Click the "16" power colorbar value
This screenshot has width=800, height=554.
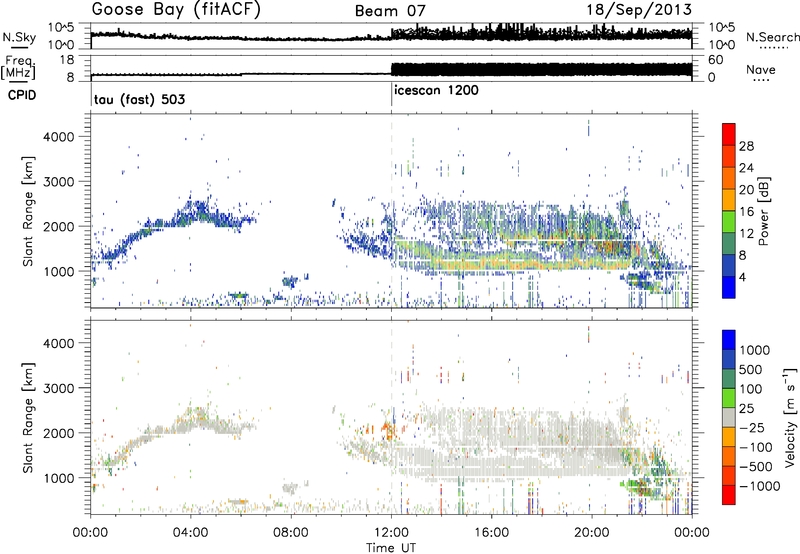coord(746,212)
